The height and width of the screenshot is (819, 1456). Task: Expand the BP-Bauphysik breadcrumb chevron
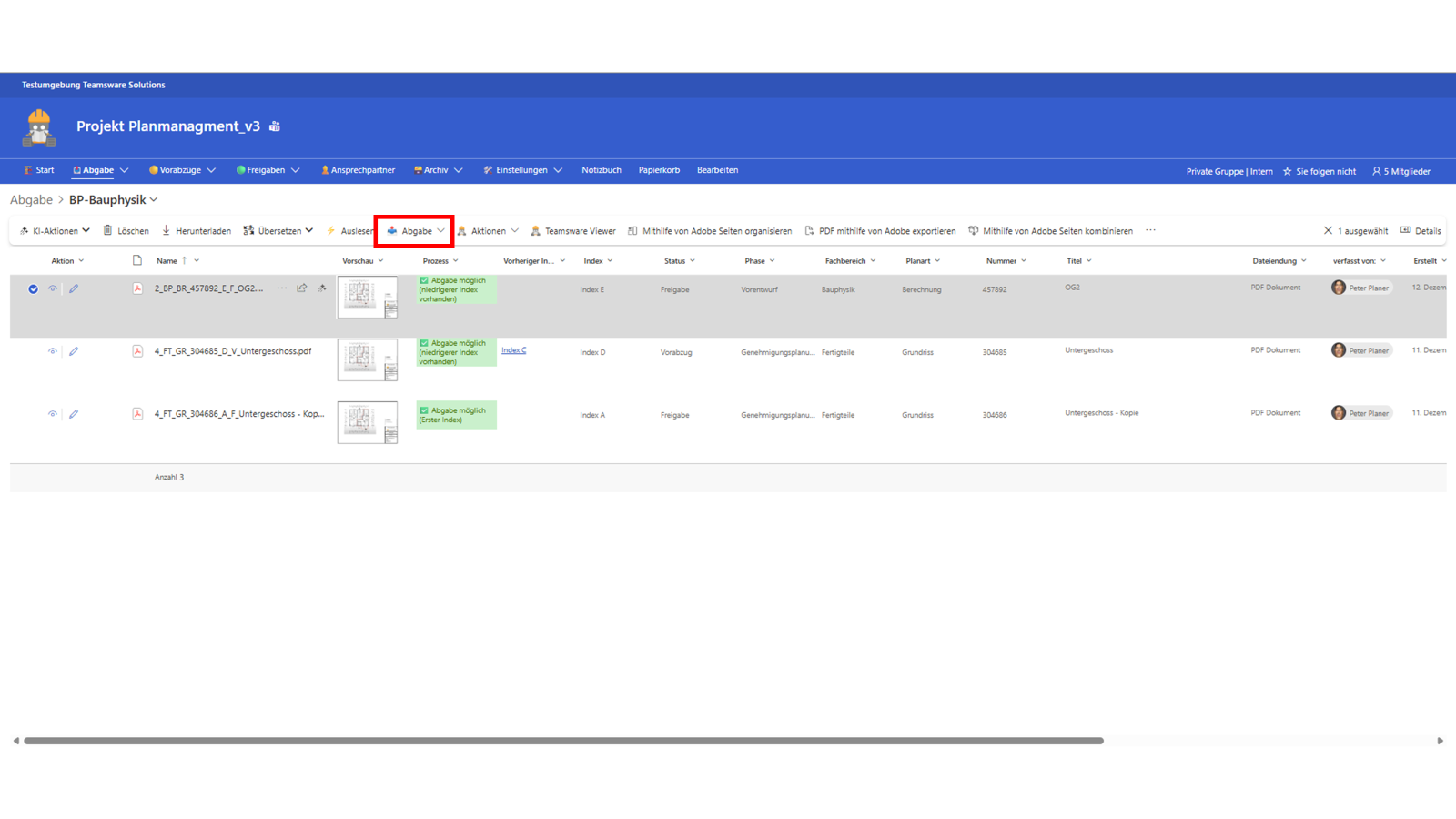[x=154, y=200]
